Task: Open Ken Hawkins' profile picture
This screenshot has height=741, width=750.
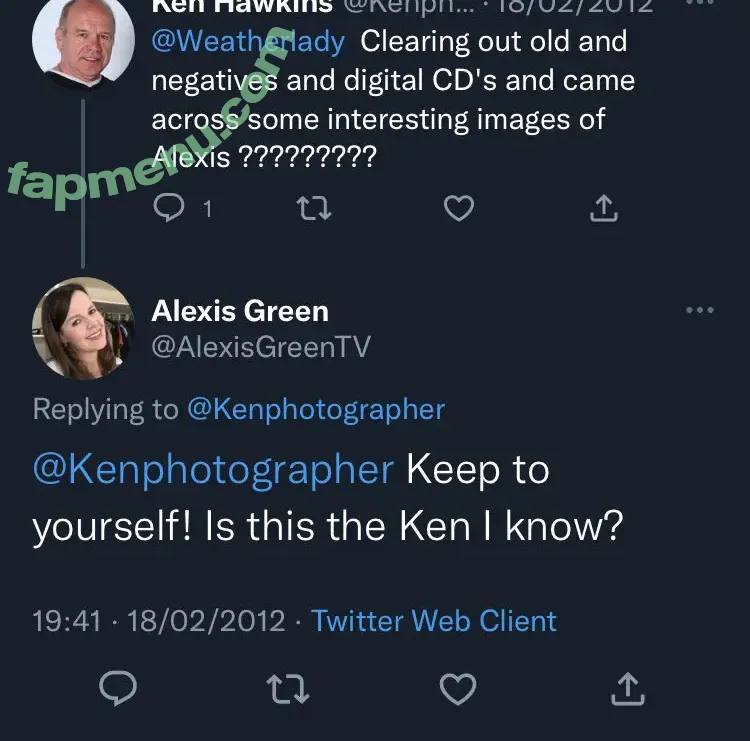Action: point(83,38)
